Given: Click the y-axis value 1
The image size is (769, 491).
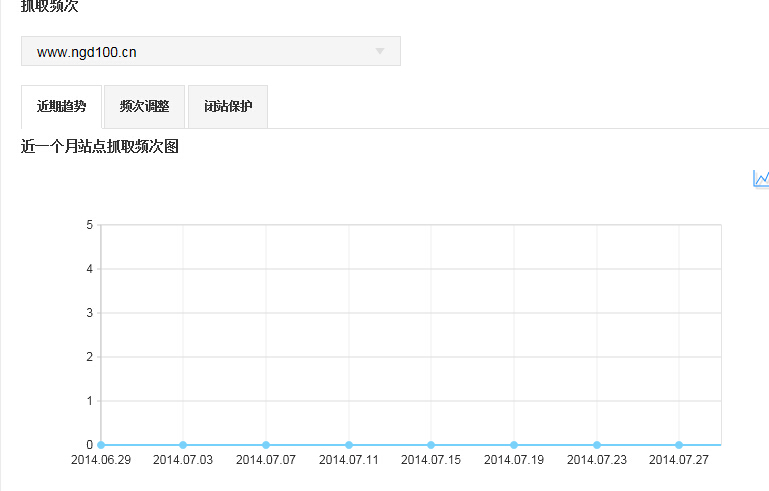Looking at the screenshot, I should point(89,401).
